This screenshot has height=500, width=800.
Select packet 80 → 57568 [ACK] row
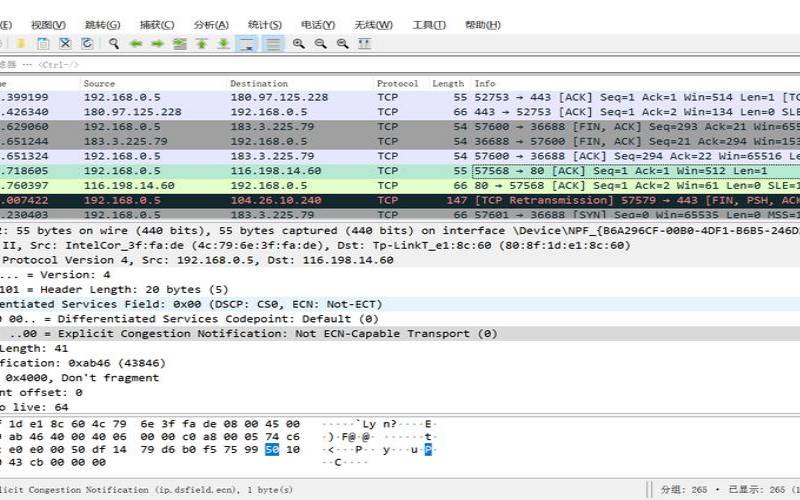[400, 186]
